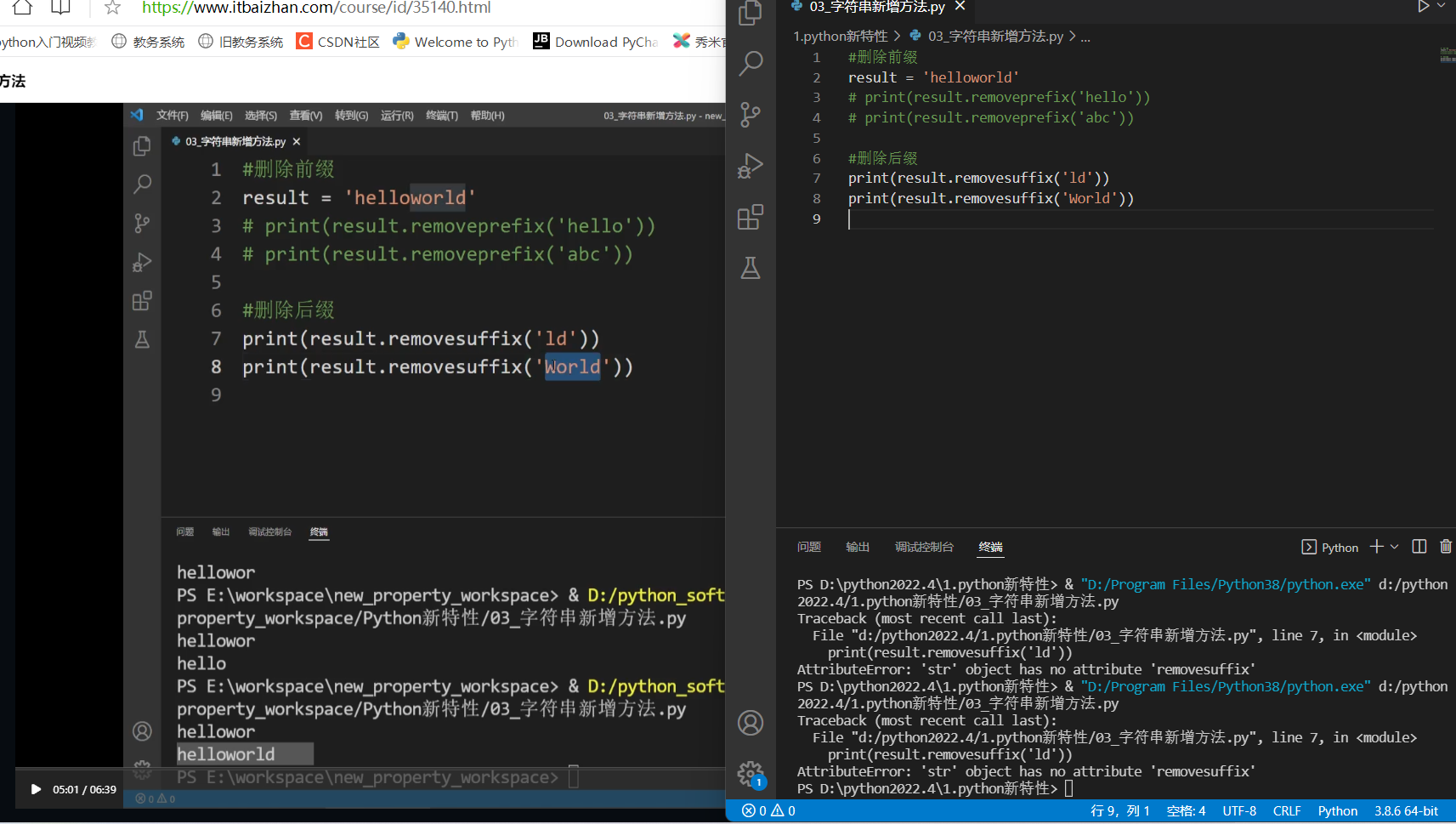Select 终端 tab in right window panel

991,547
